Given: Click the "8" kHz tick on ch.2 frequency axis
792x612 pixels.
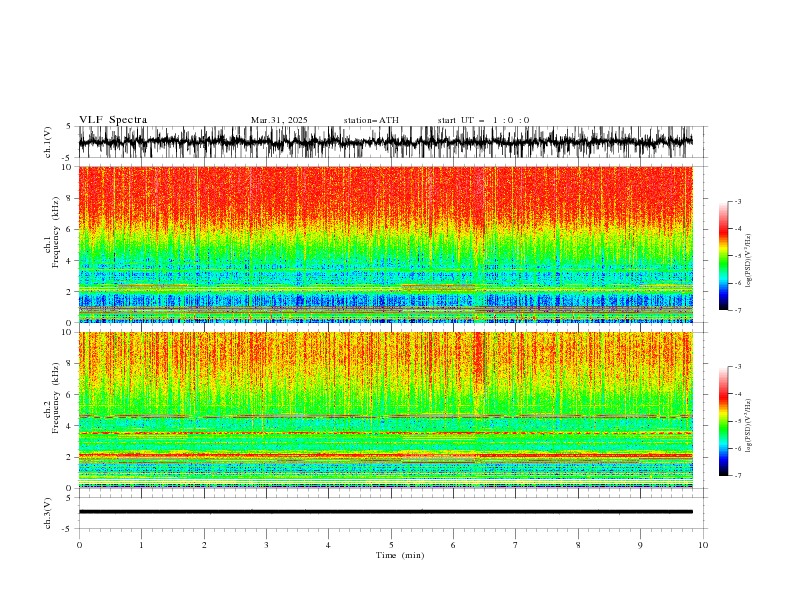Looking at the screenshot, I should [x=69, y=364].
